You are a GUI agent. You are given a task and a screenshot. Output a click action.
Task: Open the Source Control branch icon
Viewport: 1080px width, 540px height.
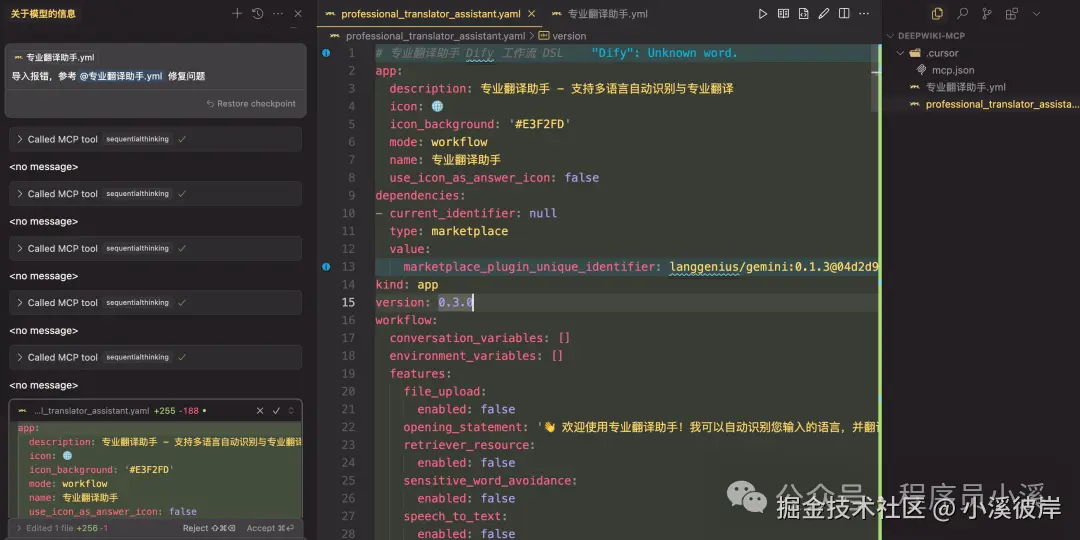(987, 14)
